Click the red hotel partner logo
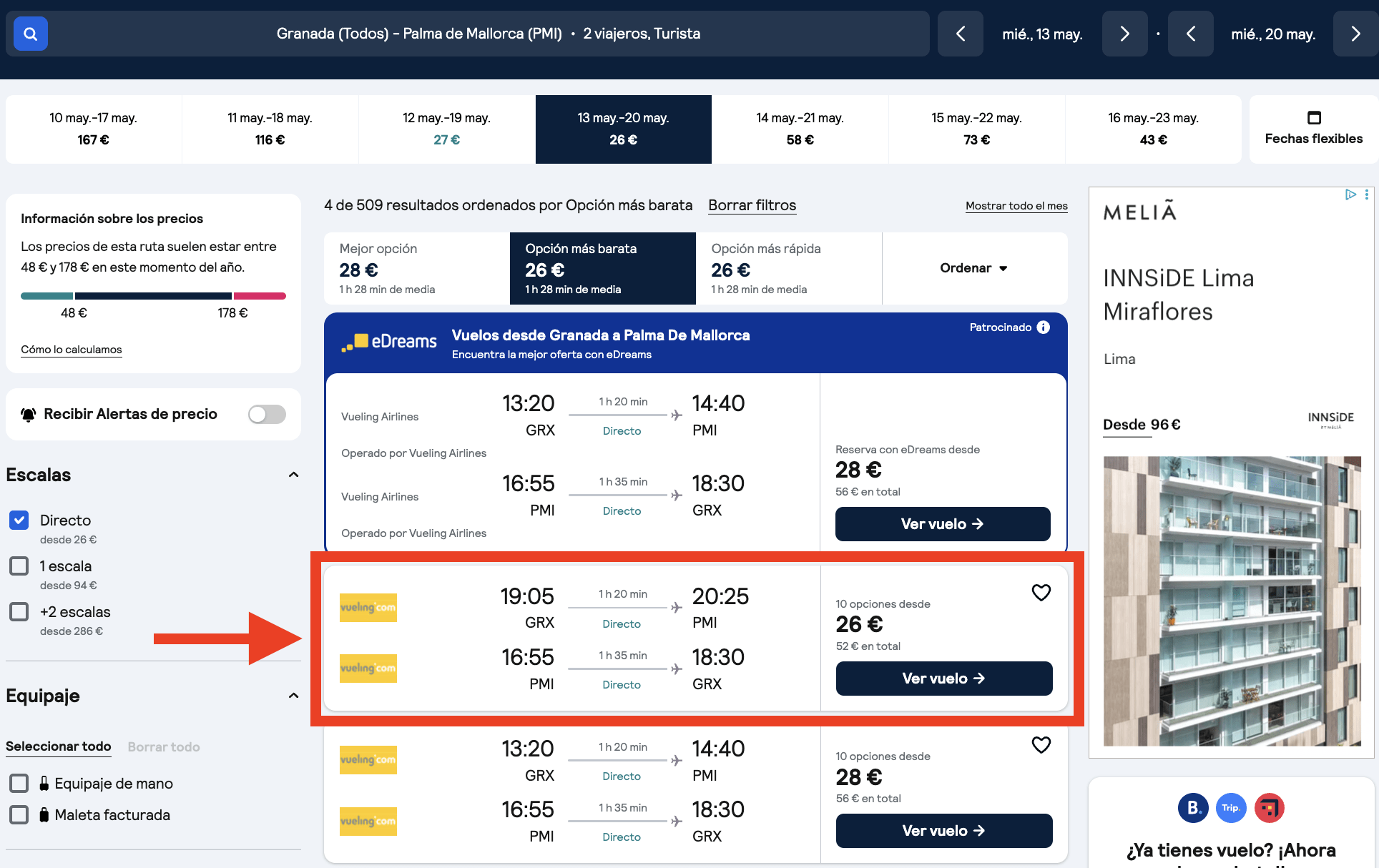The height and width of the screenshot is (868, 1379). (x=1270, y=808)
